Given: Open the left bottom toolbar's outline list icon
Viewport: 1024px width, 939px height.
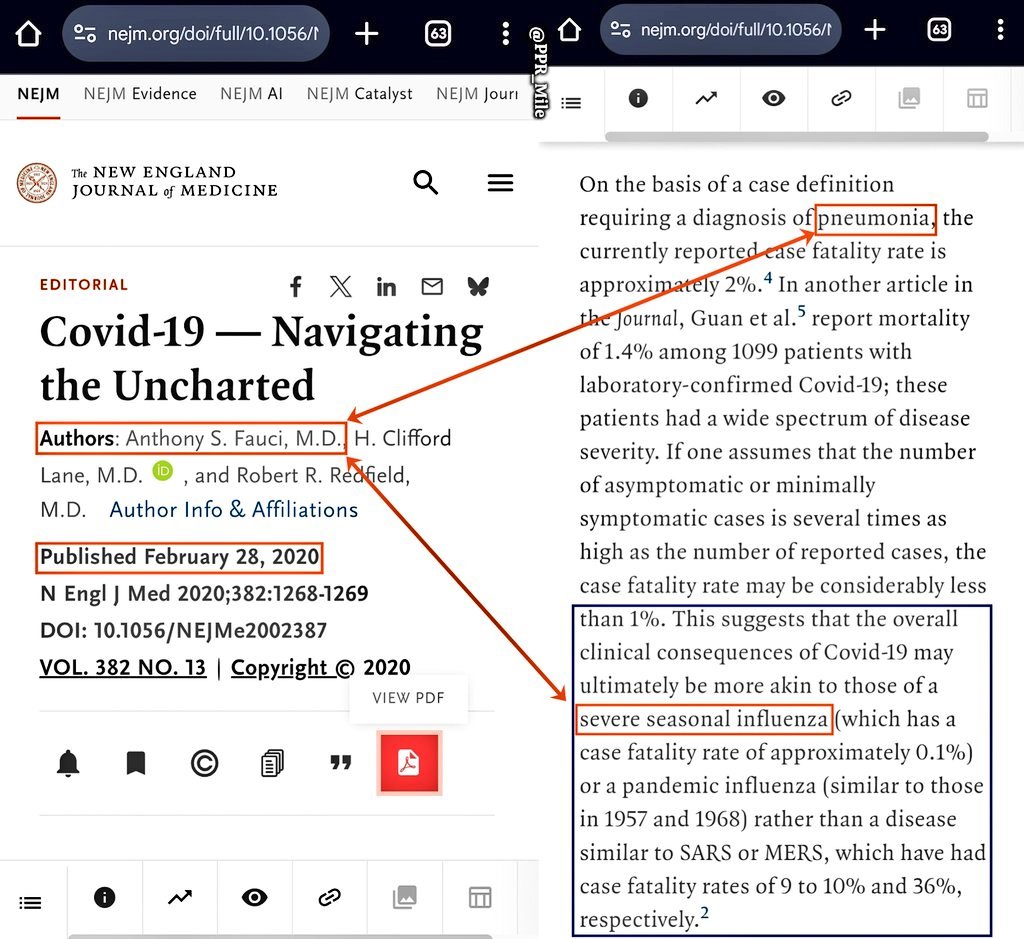Looking at the screenshot, I should pyautogui.click(x=30, y=902).
